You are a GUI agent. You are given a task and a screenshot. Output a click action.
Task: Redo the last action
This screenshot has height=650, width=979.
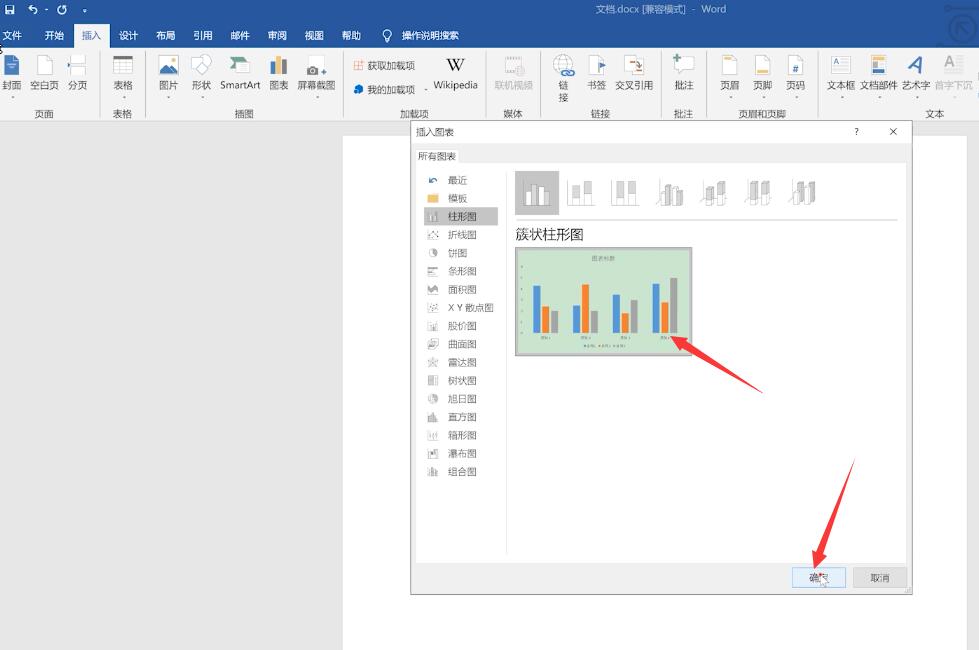(62, 9)
